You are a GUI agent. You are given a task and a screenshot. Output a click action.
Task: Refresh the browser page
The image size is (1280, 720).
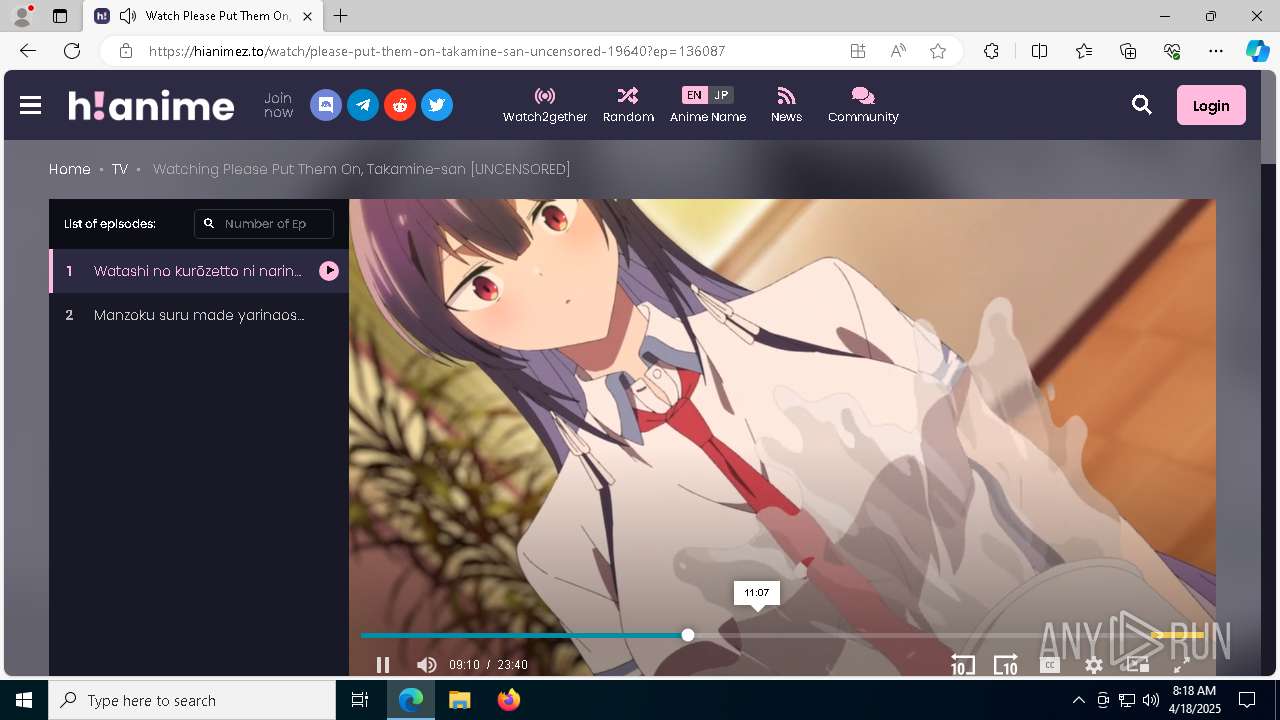pyautogui.click(x=72, y=51)
